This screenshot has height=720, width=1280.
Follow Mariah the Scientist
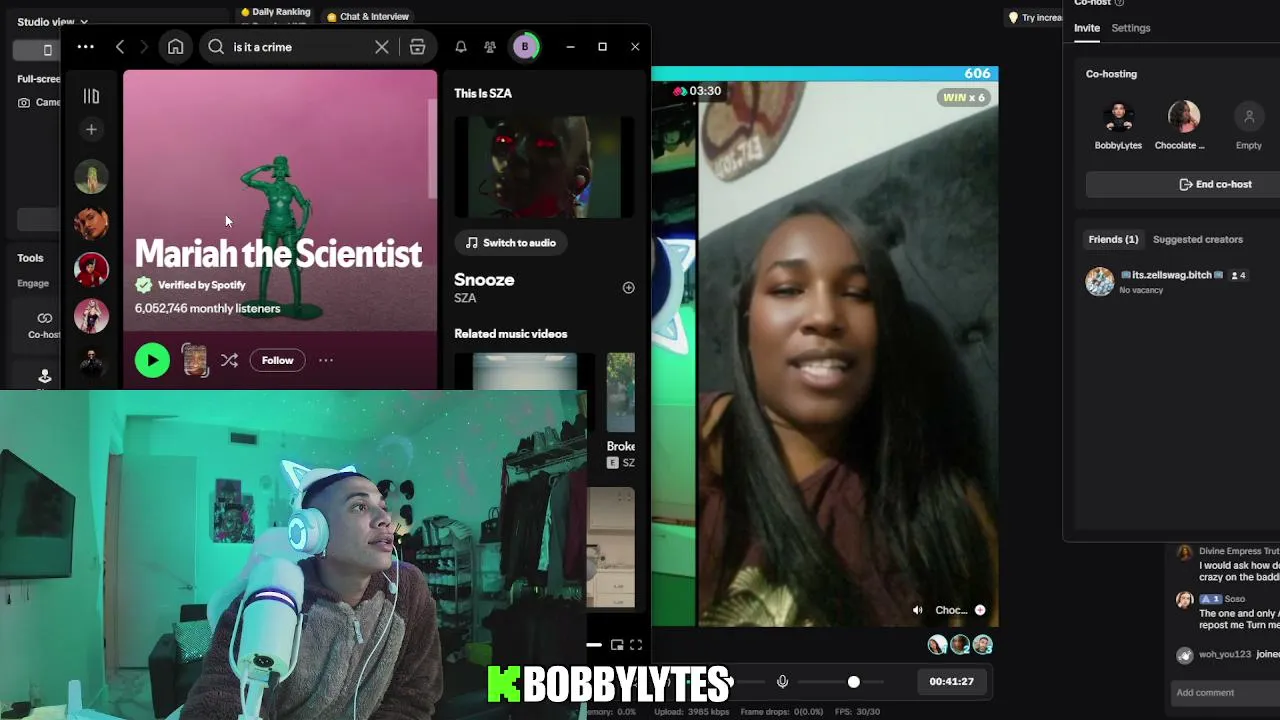277,360
